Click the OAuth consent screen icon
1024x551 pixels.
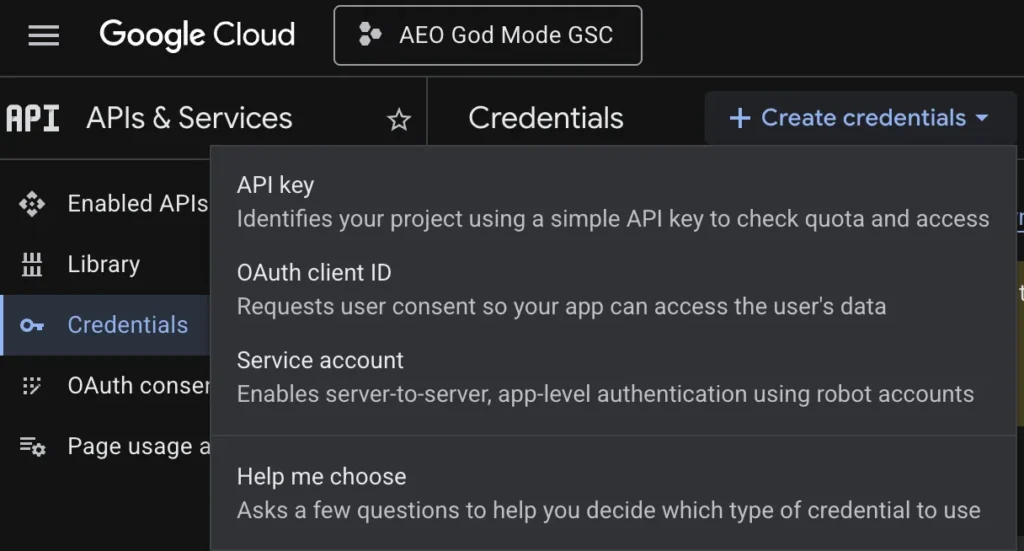pyautogui.click(x=32, y=386)
